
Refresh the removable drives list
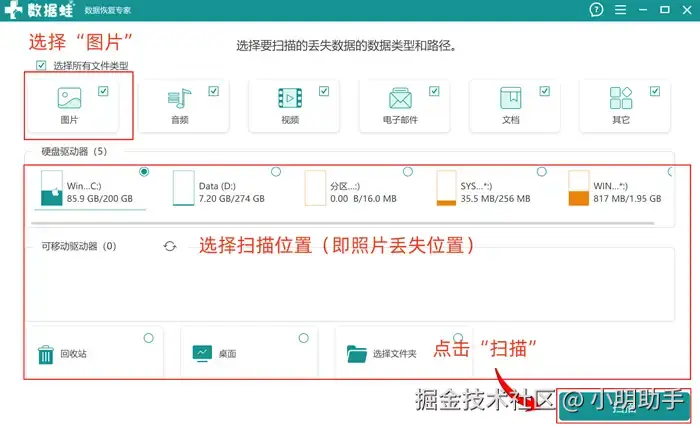(x=170, y=246)
